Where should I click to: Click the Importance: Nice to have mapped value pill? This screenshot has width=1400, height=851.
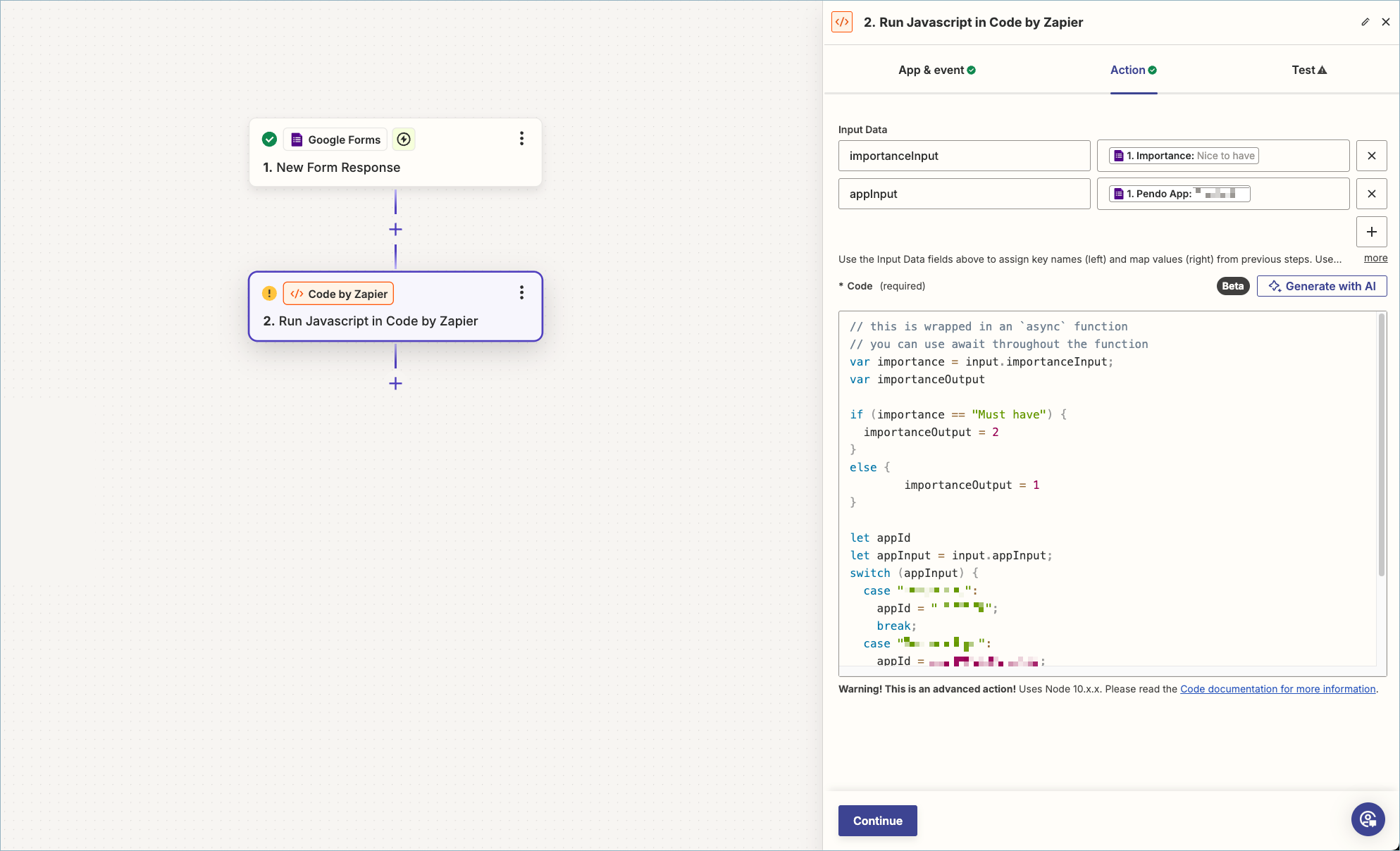click(x=1184, y=156)
